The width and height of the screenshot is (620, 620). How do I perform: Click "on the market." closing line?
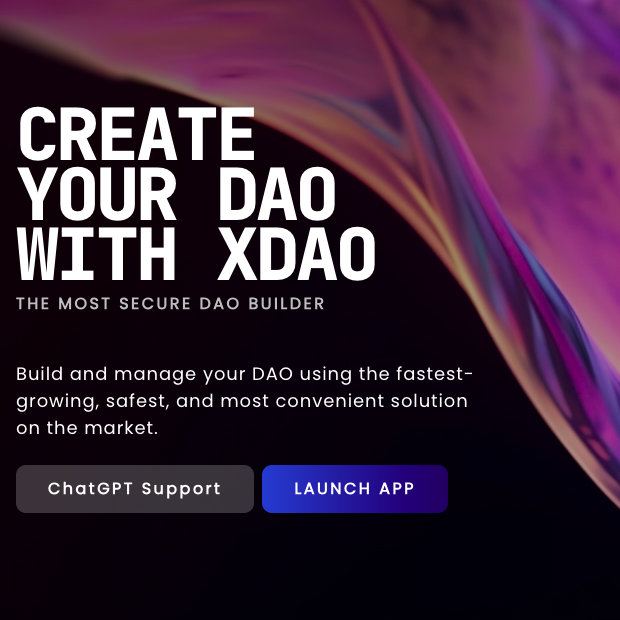[87, 428]
